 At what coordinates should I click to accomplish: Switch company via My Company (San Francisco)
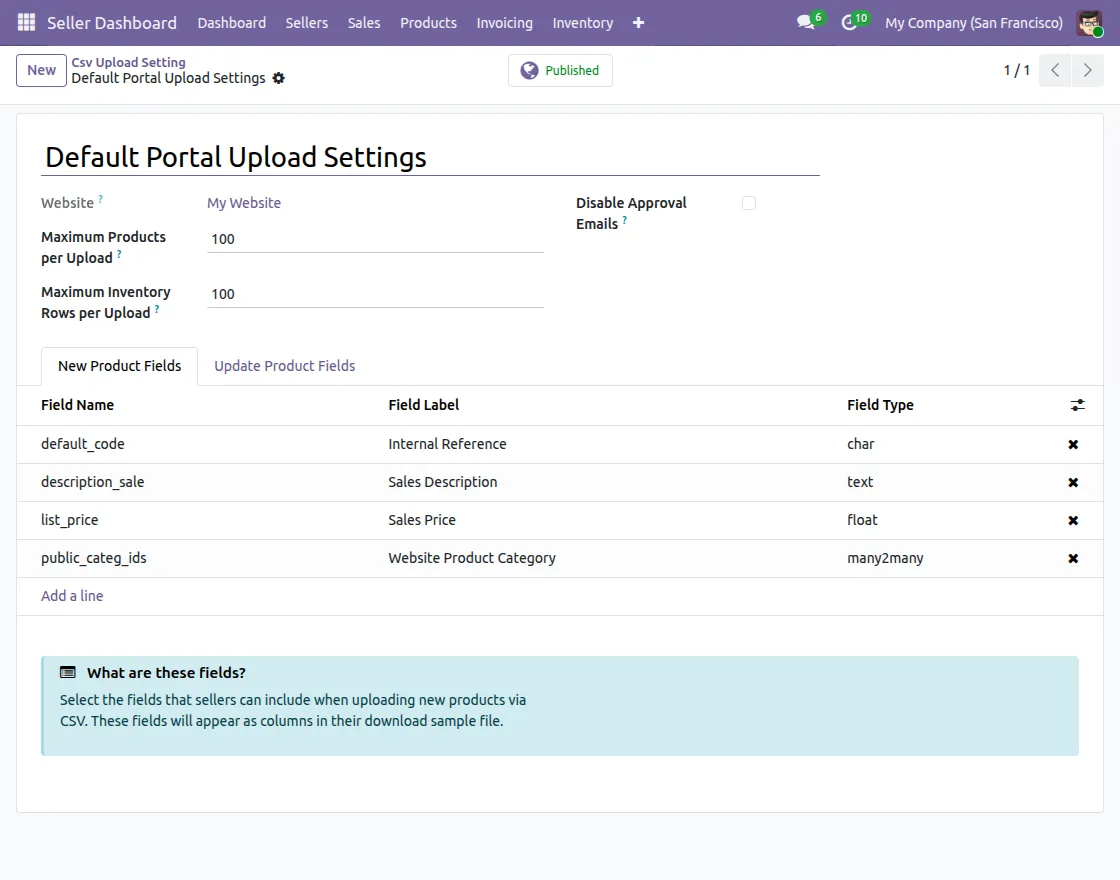pos(974,23)
